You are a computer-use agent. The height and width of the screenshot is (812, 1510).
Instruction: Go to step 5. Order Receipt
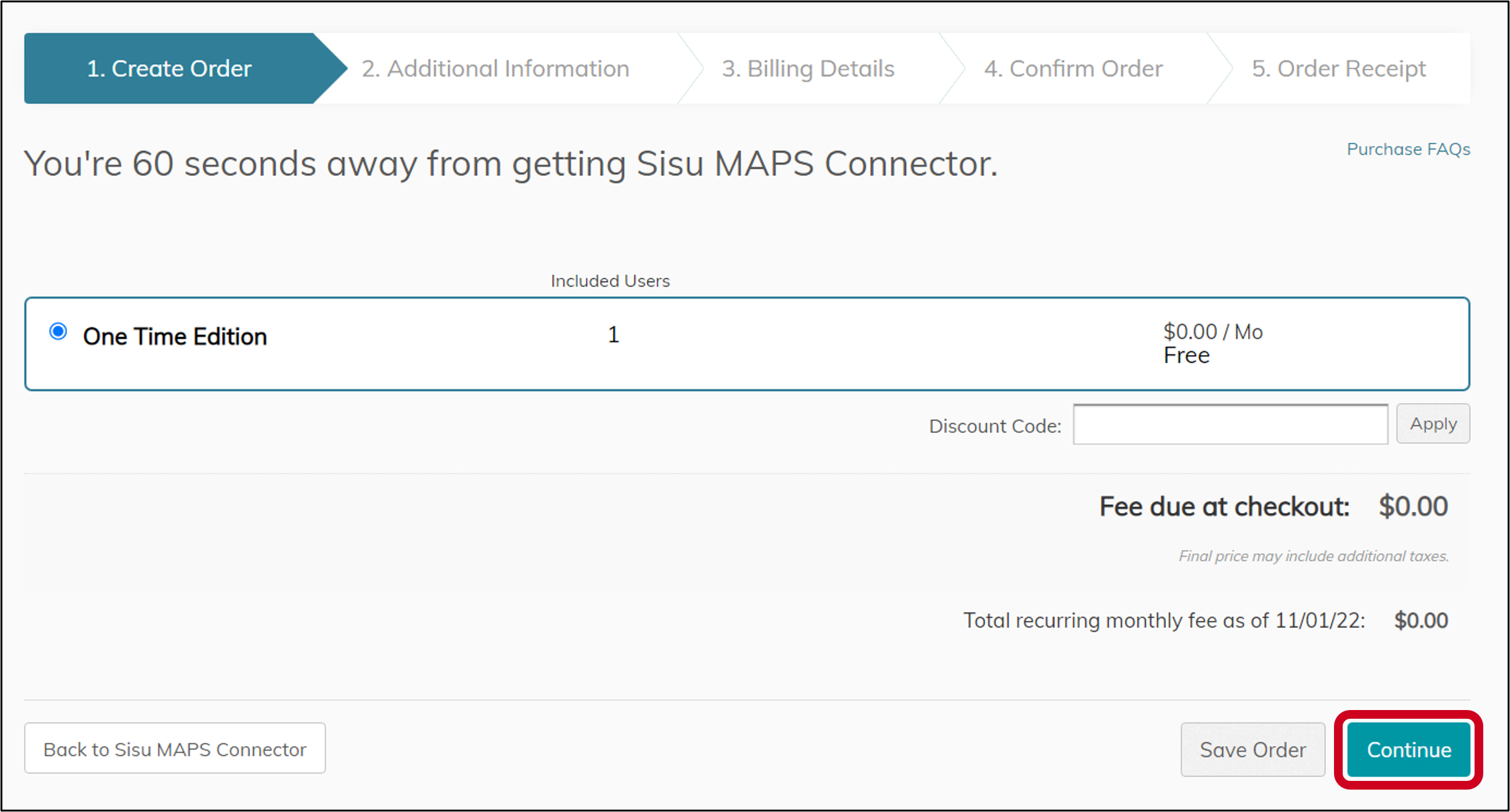coord(1338,68)
